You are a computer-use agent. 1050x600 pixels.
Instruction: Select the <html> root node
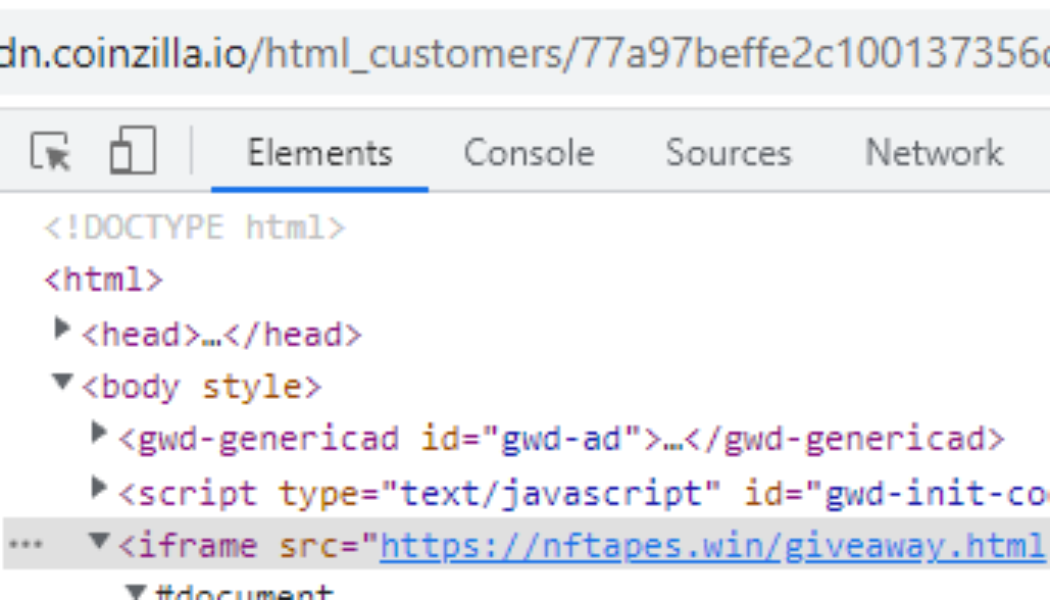pos(103,280)
